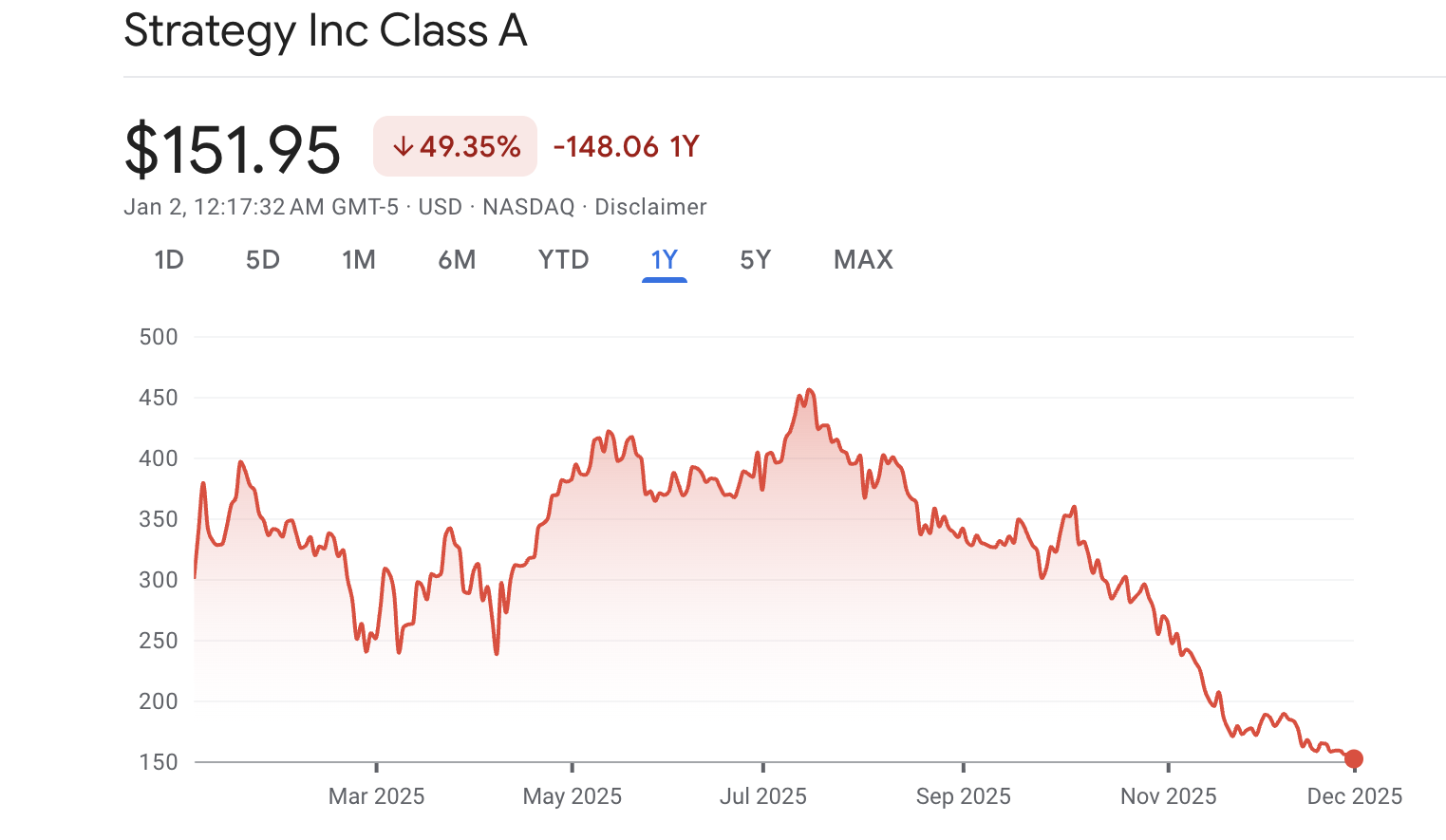Switch to the 5Y time range
1446x840 pixels.
click(x=755, y=259)
